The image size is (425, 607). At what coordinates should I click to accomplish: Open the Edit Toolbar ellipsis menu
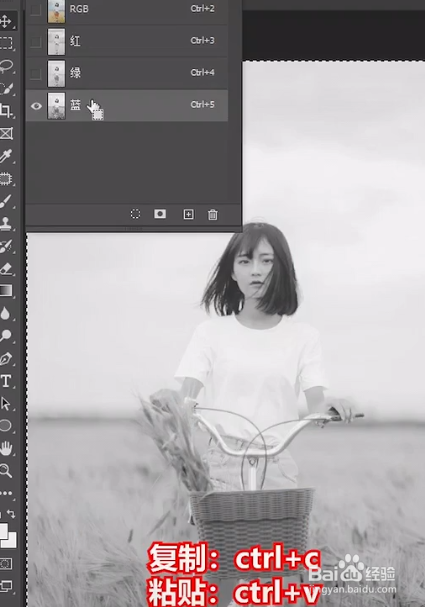pyautogui.click(x=6, y=493)
